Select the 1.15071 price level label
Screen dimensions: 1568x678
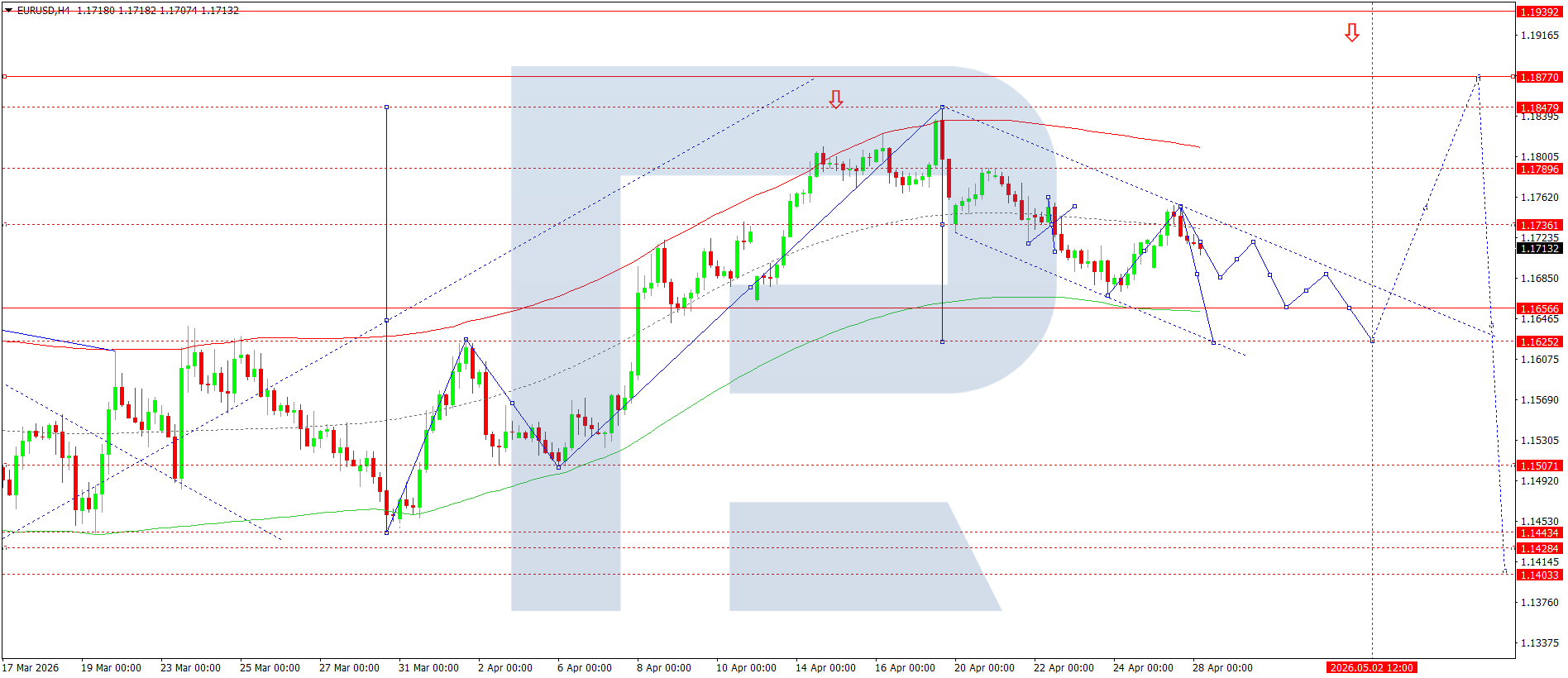[1539, 466]
